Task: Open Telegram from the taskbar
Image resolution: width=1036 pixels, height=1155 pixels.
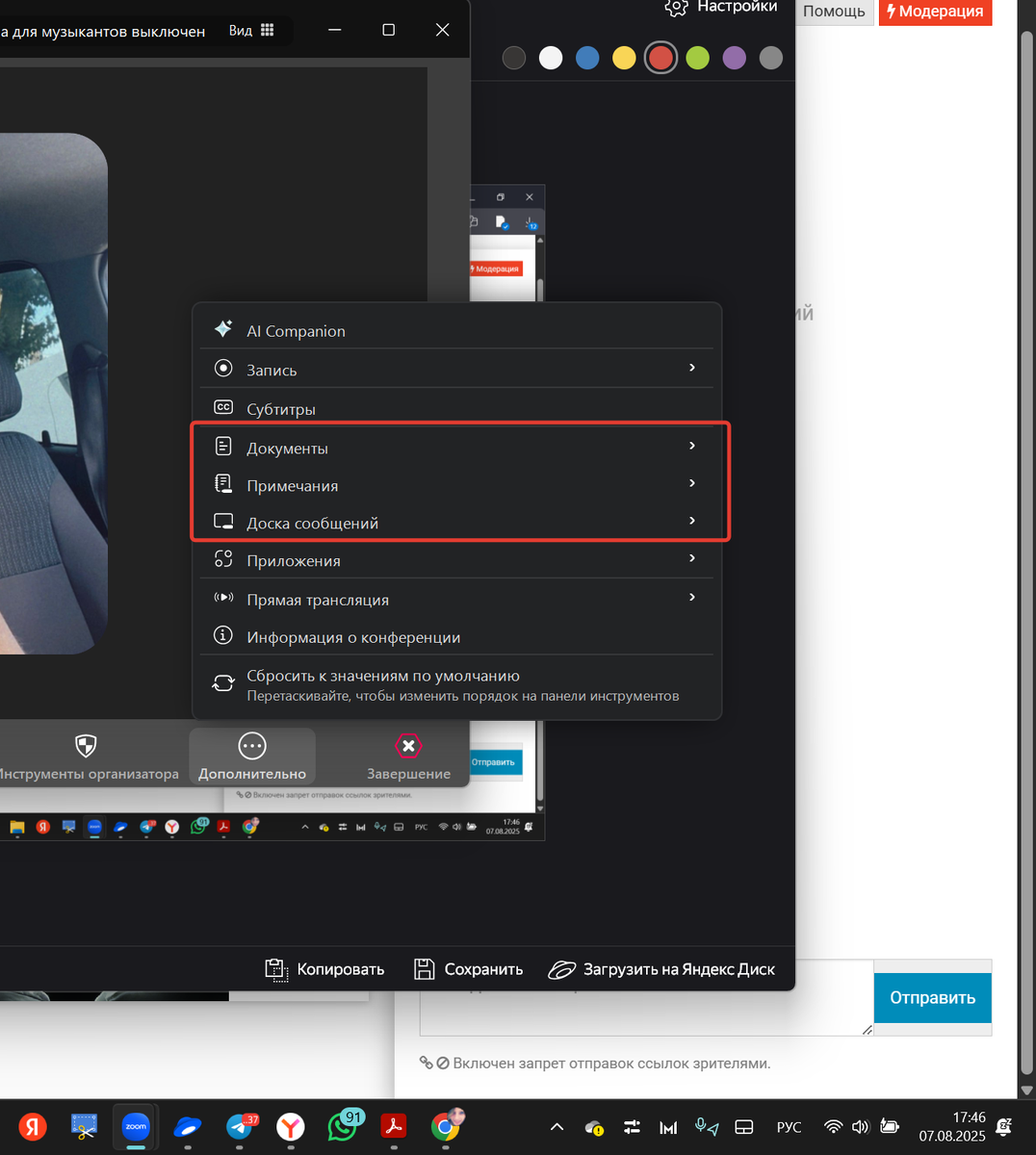Action: click(x=240, y=1126)
